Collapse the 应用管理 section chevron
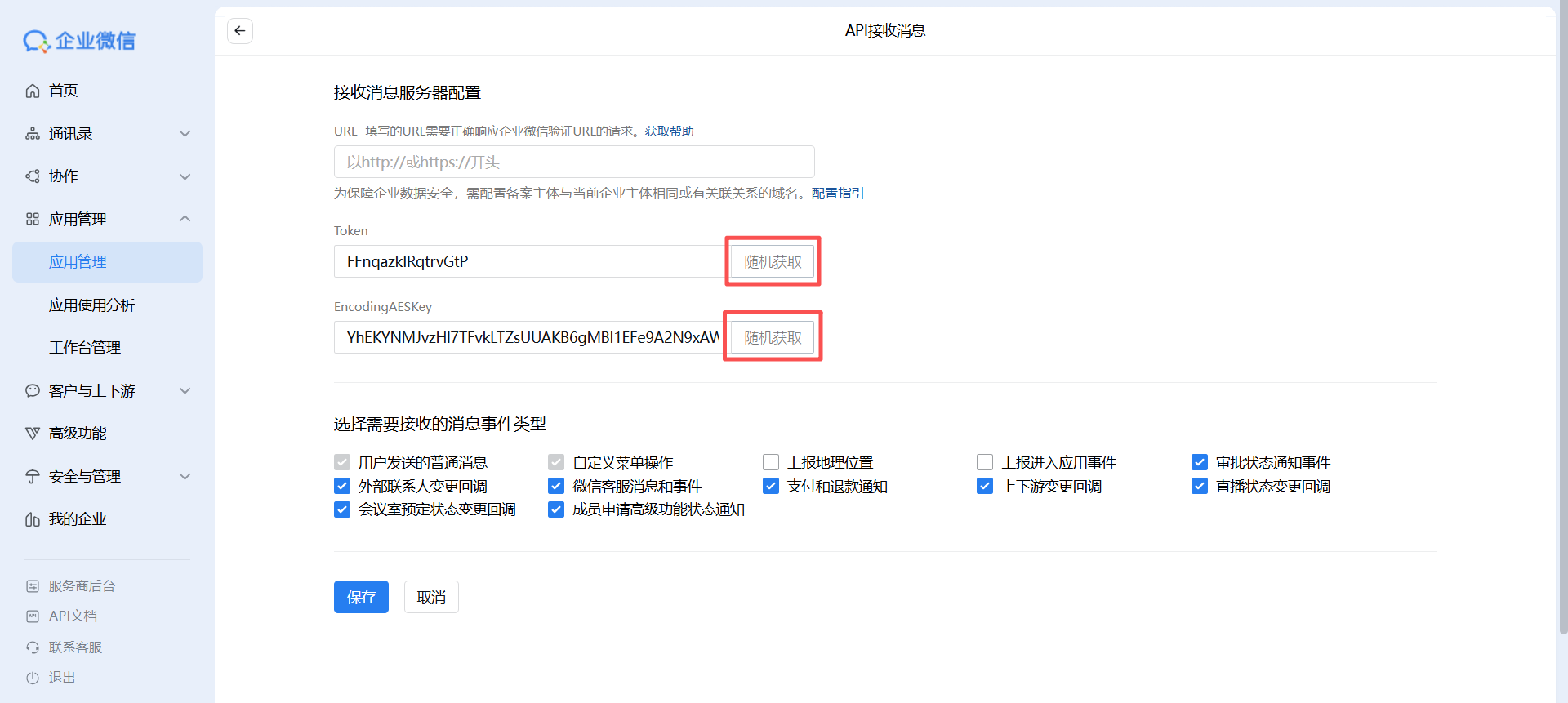The image size is (1568, 703). (x=185, y=219)
